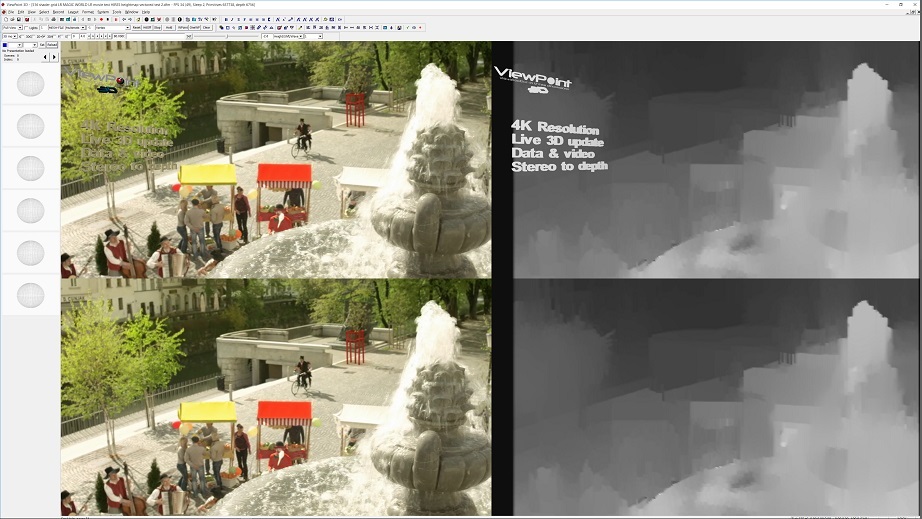Select the last sphere thumbnail in sidebar
This screenshot has height=519, width=922.
(31, 295)
